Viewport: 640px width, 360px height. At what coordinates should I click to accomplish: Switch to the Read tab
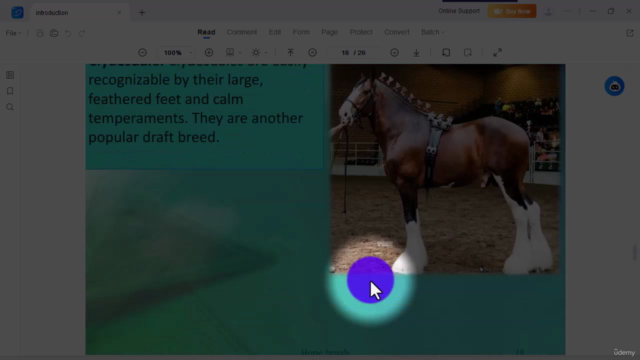pos(206,32)
